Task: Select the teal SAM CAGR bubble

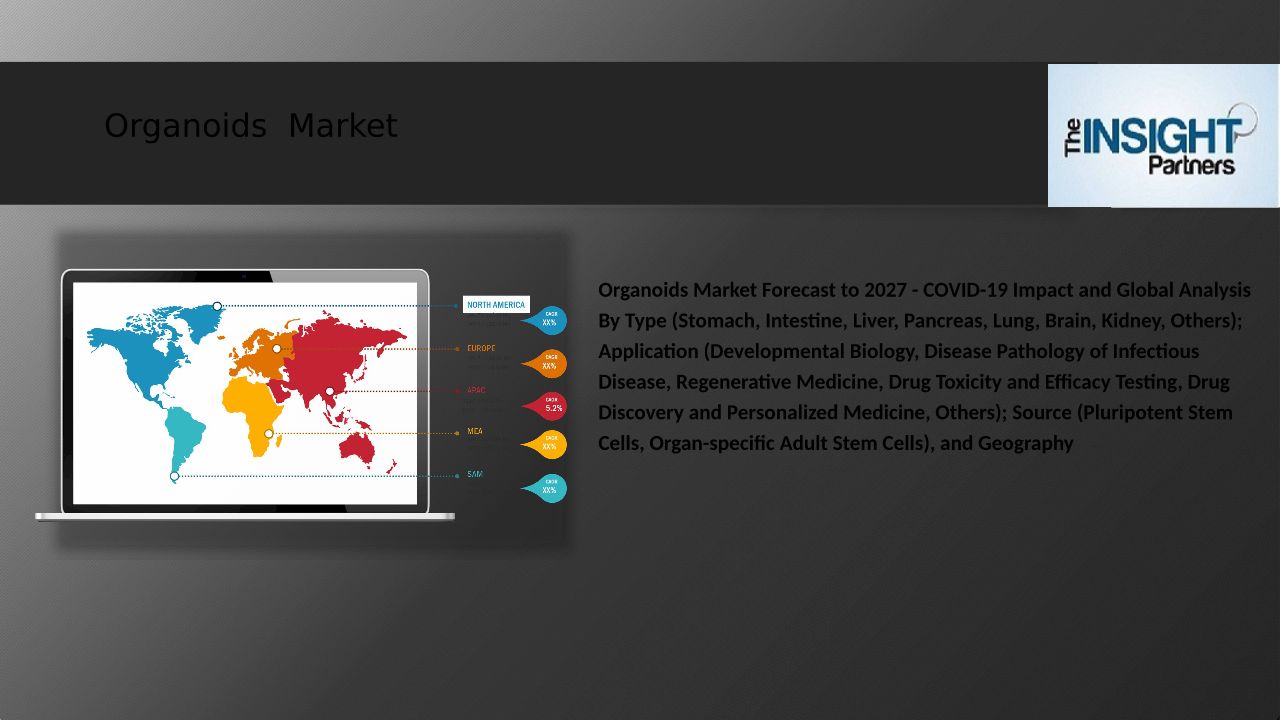Action: (548, 488)
